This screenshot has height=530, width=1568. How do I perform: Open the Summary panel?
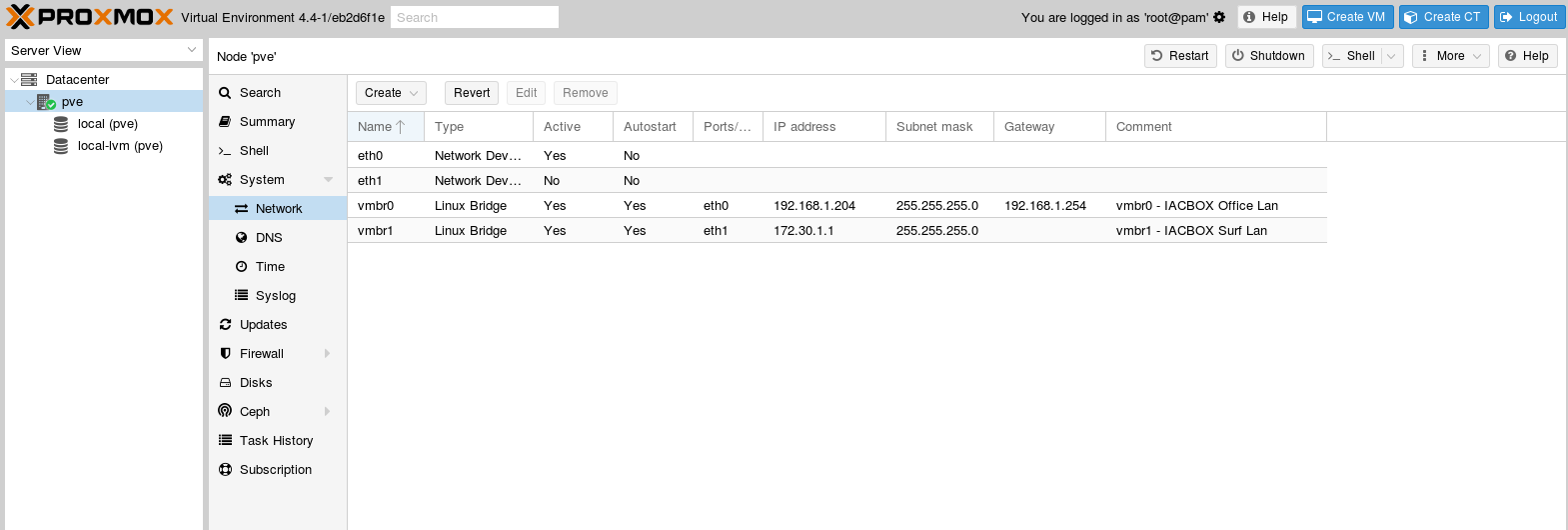267,121
